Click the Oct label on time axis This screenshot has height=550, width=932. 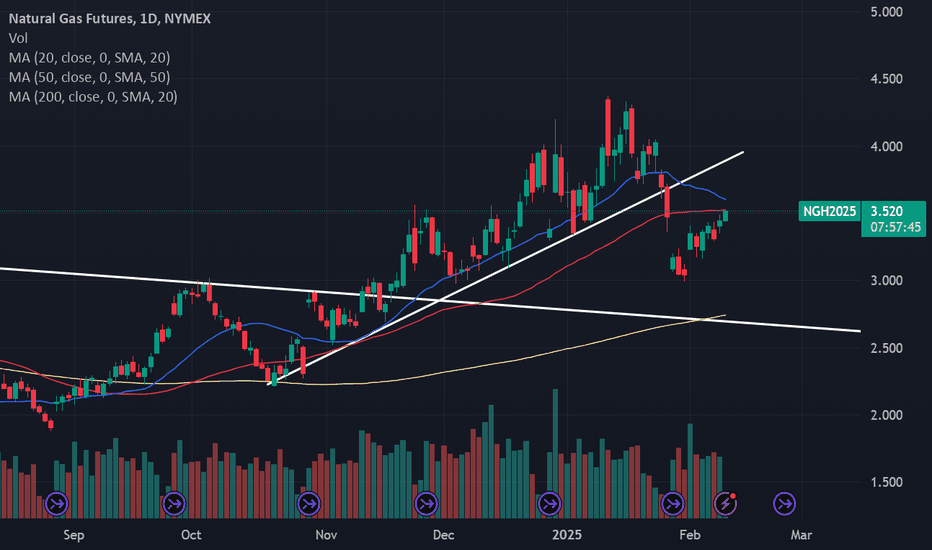[x=191, y=535]
